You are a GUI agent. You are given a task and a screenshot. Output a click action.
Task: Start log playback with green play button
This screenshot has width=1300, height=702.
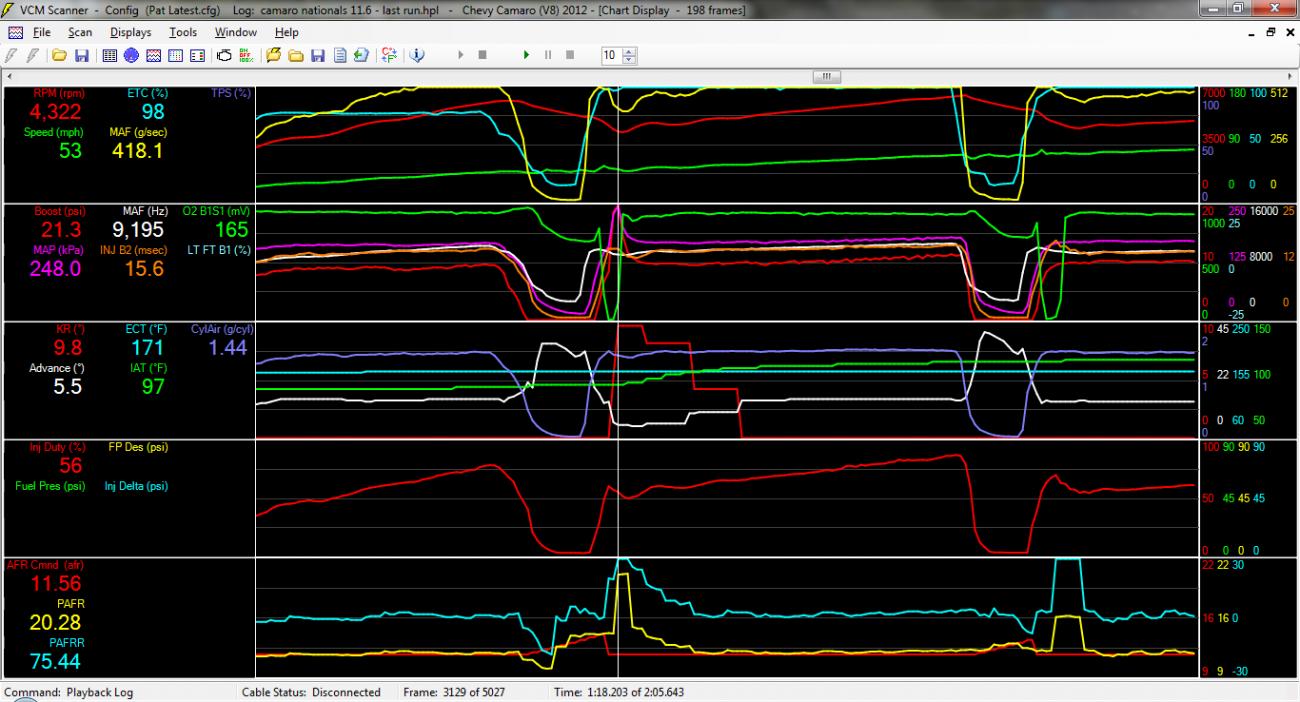526,55
